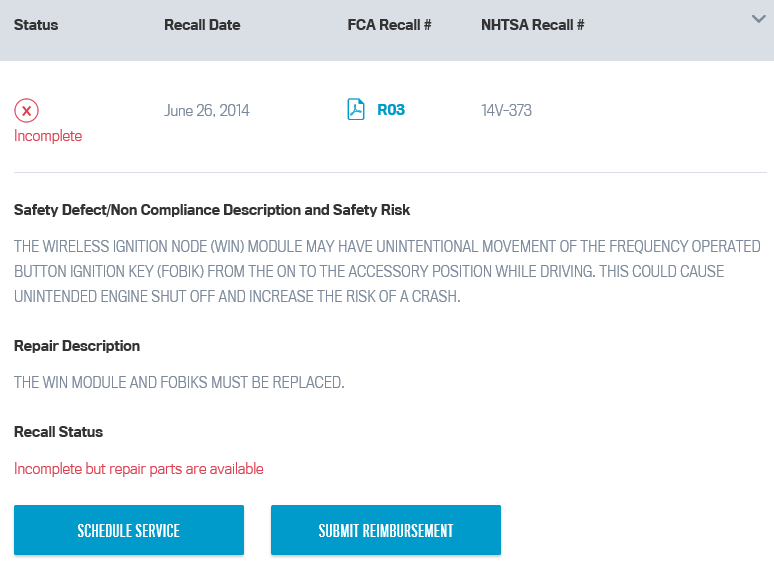Viewport: 774px width, 565px height.
Task: Click the Recall Status heading
Action: tap(58, 432)
